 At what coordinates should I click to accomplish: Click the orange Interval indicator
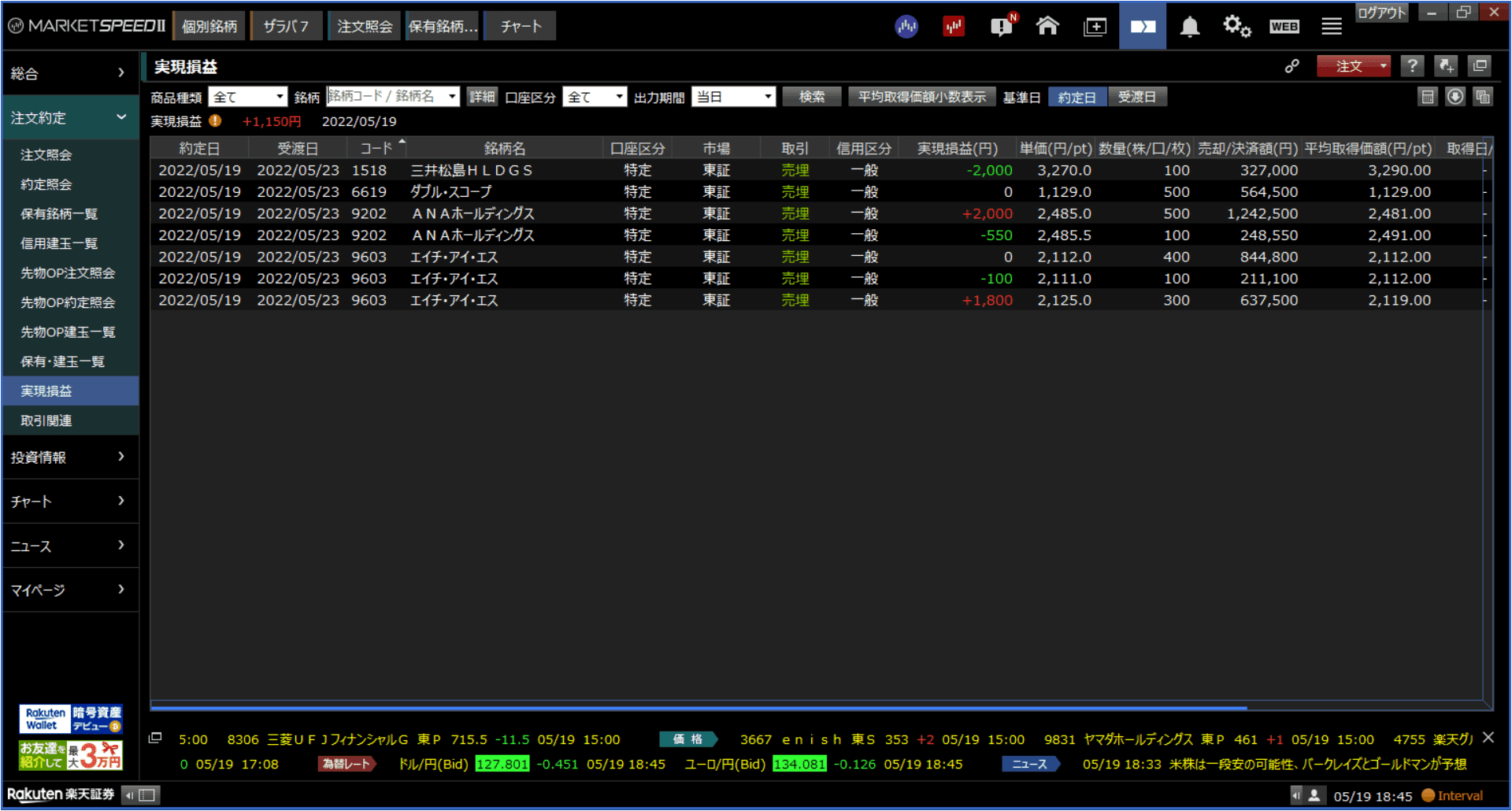[1452, 795]
